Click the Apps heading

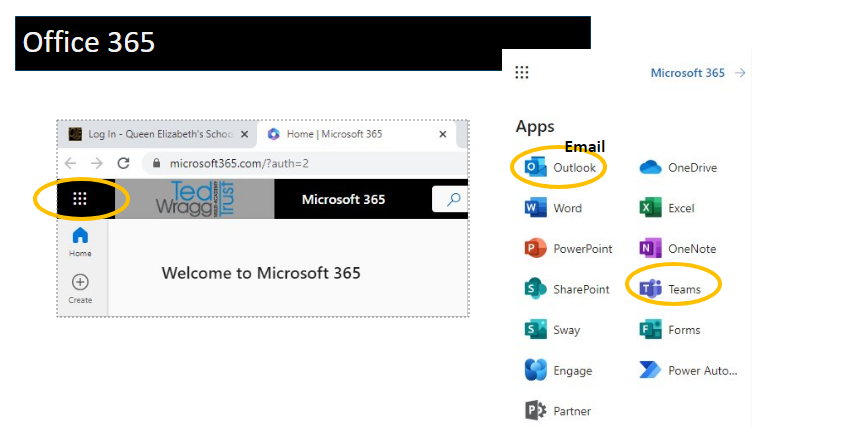(x=535, y=127)
